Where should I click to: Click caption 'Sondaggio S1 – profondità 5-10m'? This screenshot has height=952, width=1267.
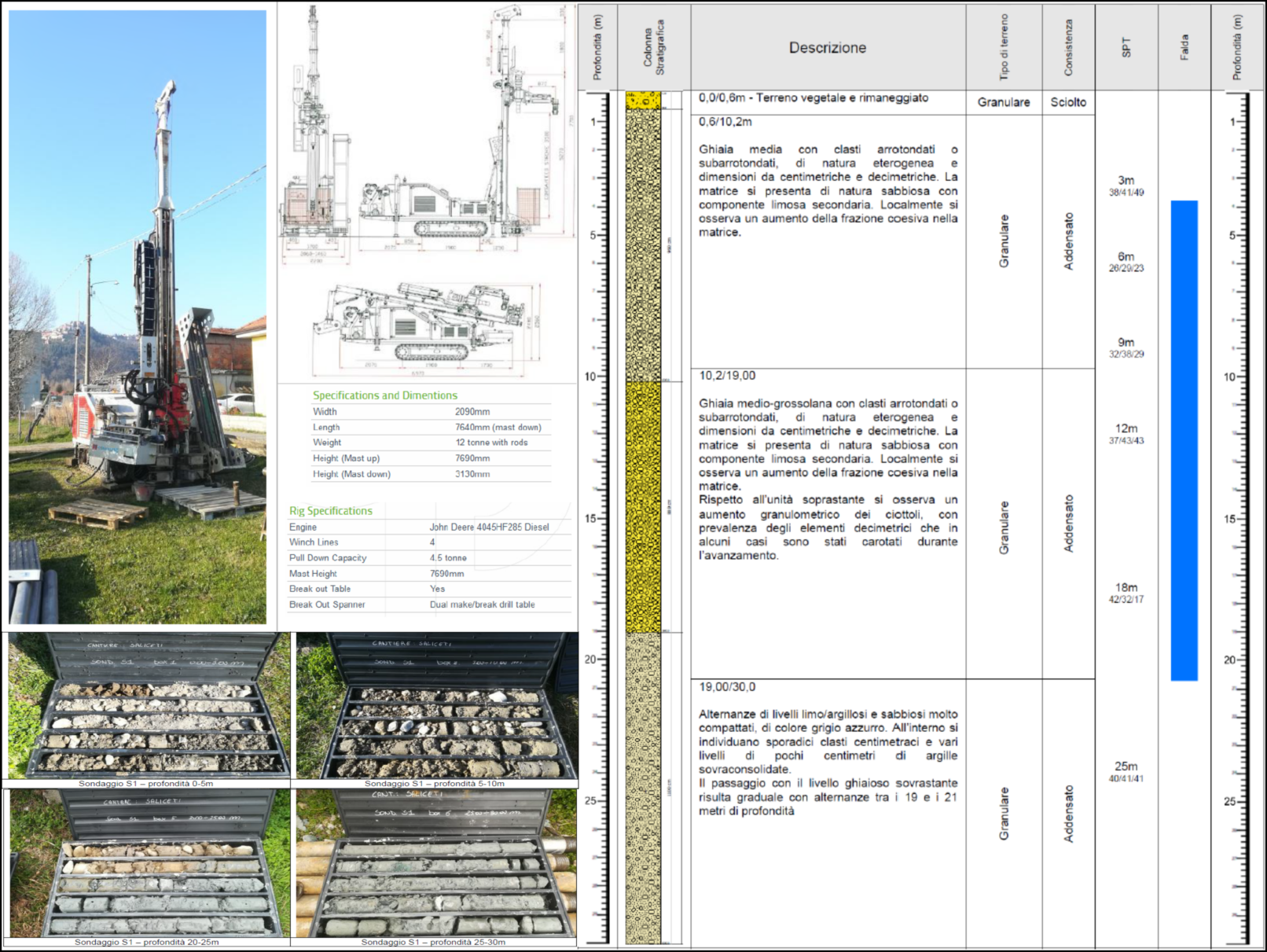[x=435, y=784]
